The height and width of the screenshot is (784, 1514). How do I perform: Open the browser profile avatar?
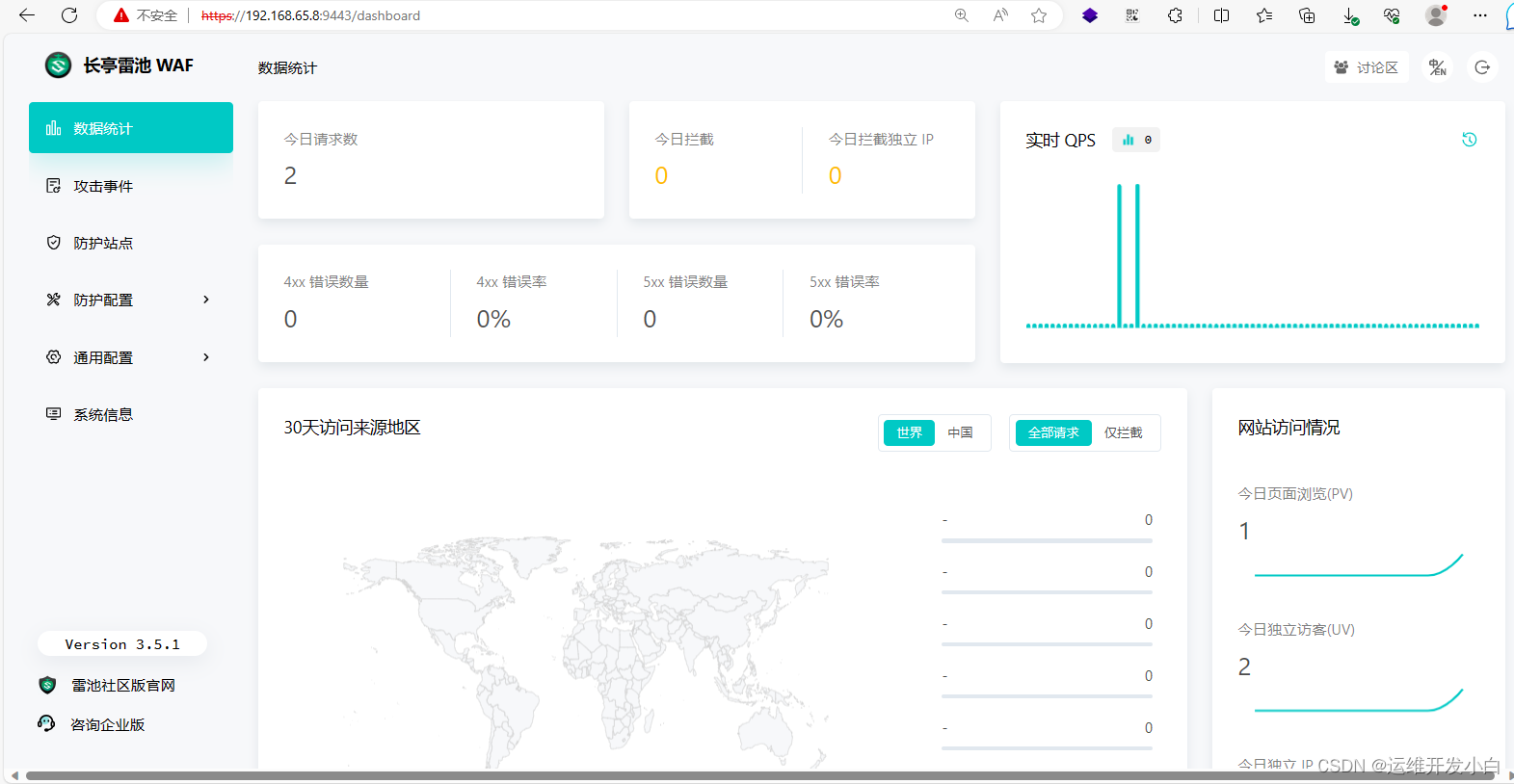point(1436,15)
